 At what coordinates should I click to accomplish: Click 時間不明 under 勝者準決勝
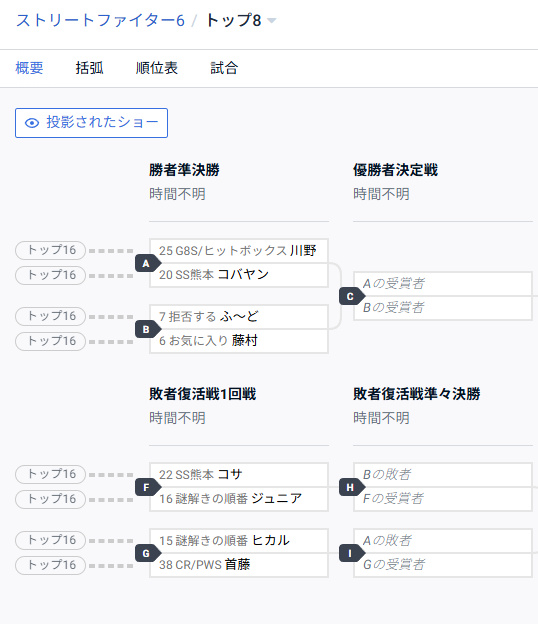coord(177,194)
